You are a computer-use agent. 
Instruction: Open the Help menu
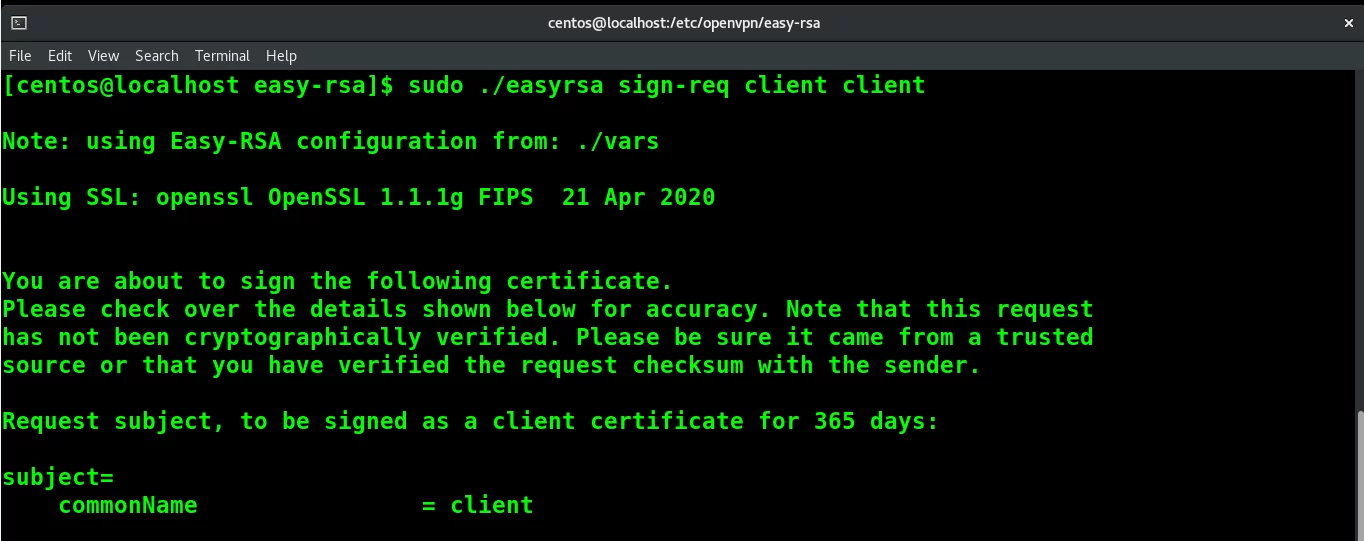(281, 56)
